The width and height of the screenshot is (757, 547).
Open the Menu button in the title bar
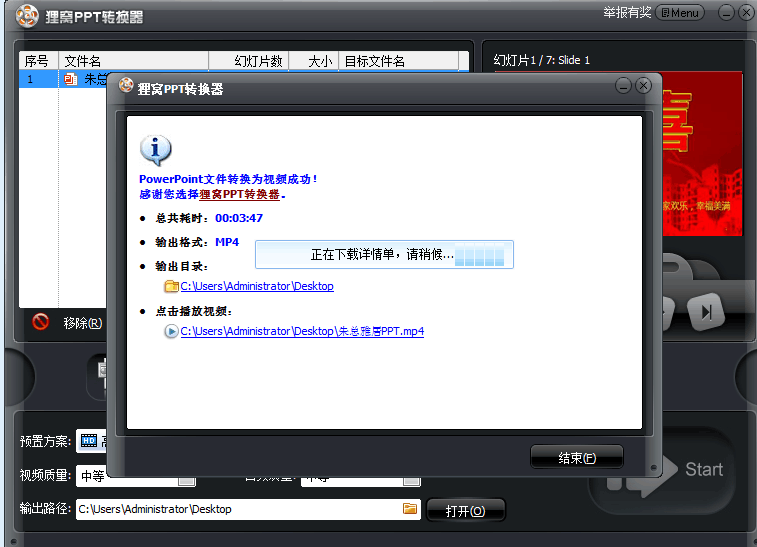click(x=680, y=13)
